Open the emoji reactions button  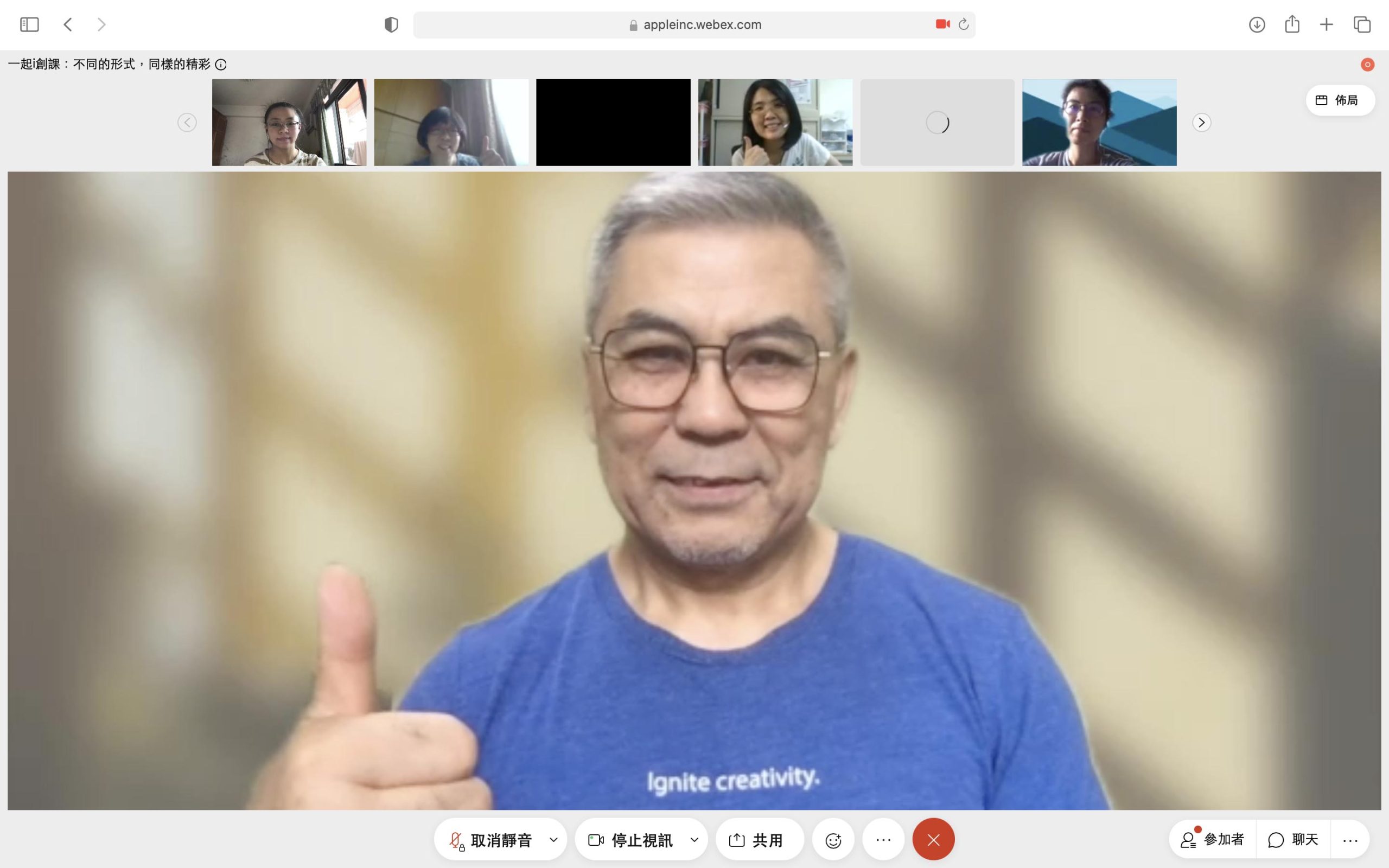(x=833, y=840)
